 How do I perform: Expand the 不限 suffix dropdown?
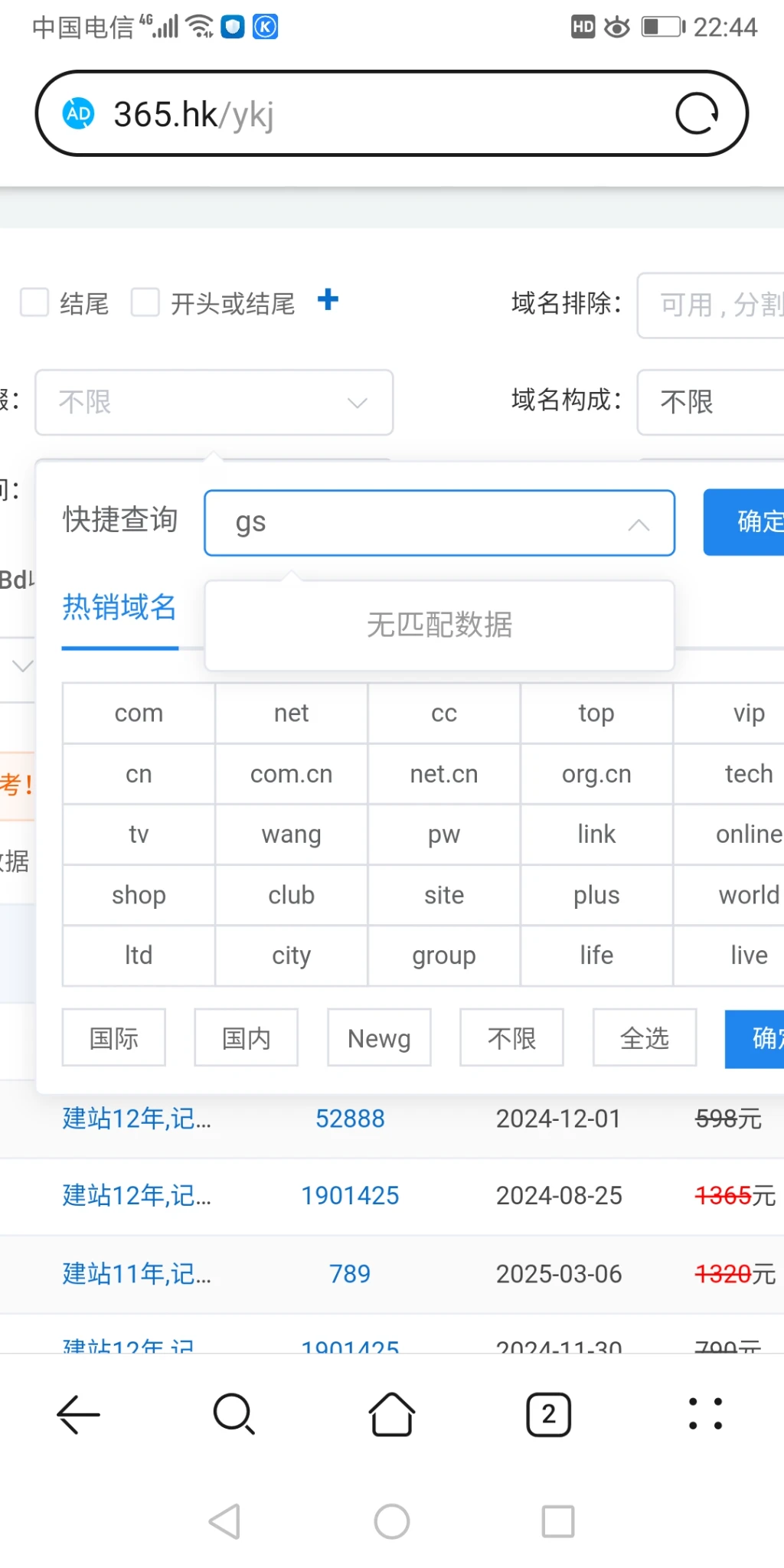pos(214,403)
